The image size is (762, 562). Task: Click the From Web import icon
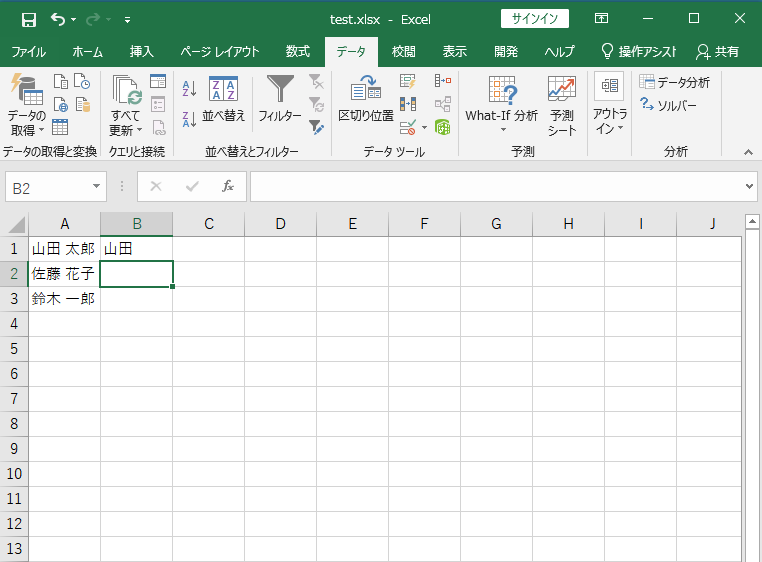click(61, 105)
